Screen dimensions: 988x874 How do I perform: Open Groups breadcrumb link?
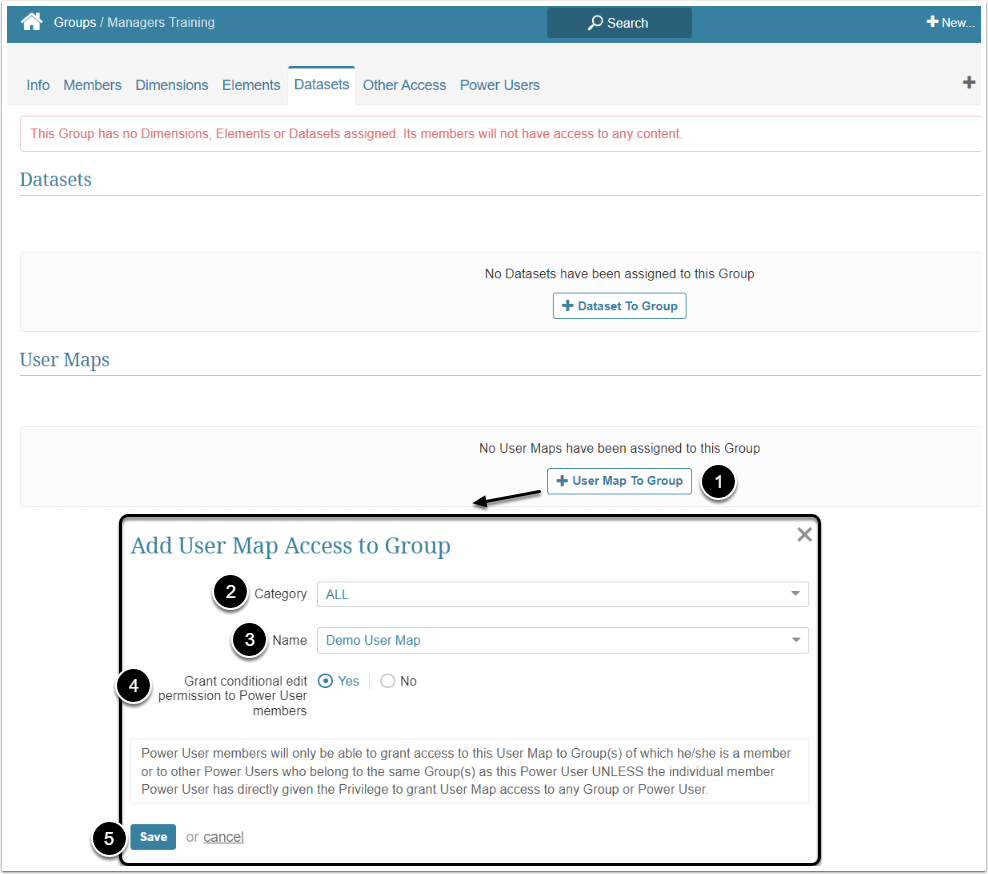pyautogui.click(x=74, y=22)
